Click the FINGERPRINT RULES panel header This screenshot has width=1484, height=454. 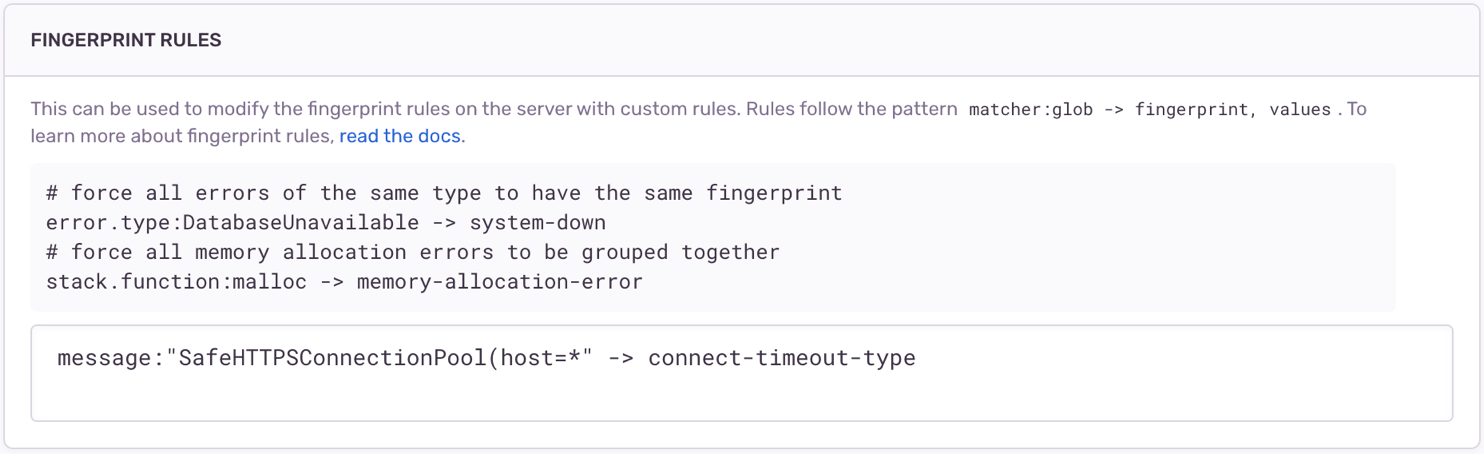coord(126,40)
